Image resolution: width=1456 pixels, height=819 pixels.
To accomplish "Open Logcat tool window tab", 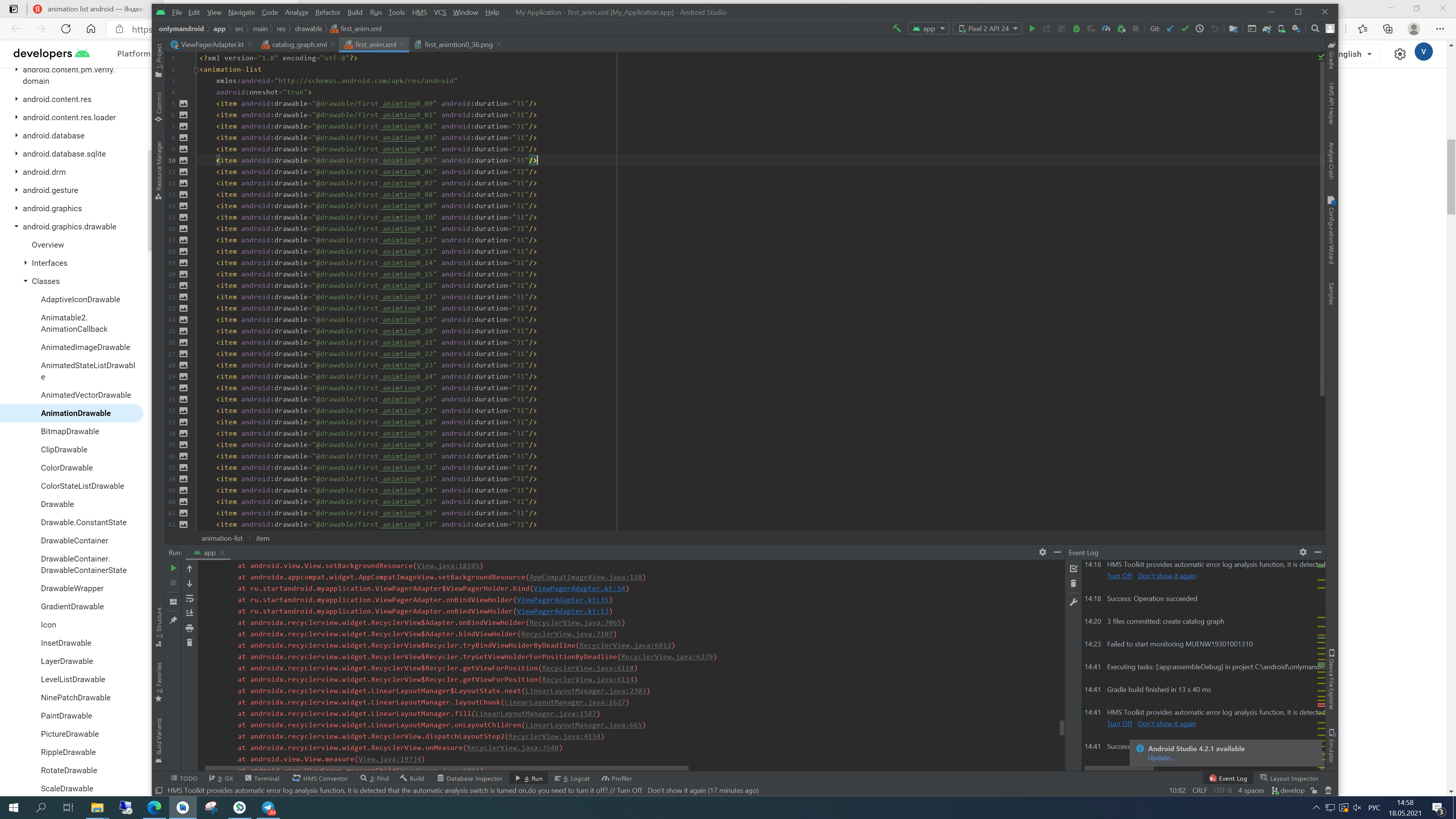I will 573,778.
